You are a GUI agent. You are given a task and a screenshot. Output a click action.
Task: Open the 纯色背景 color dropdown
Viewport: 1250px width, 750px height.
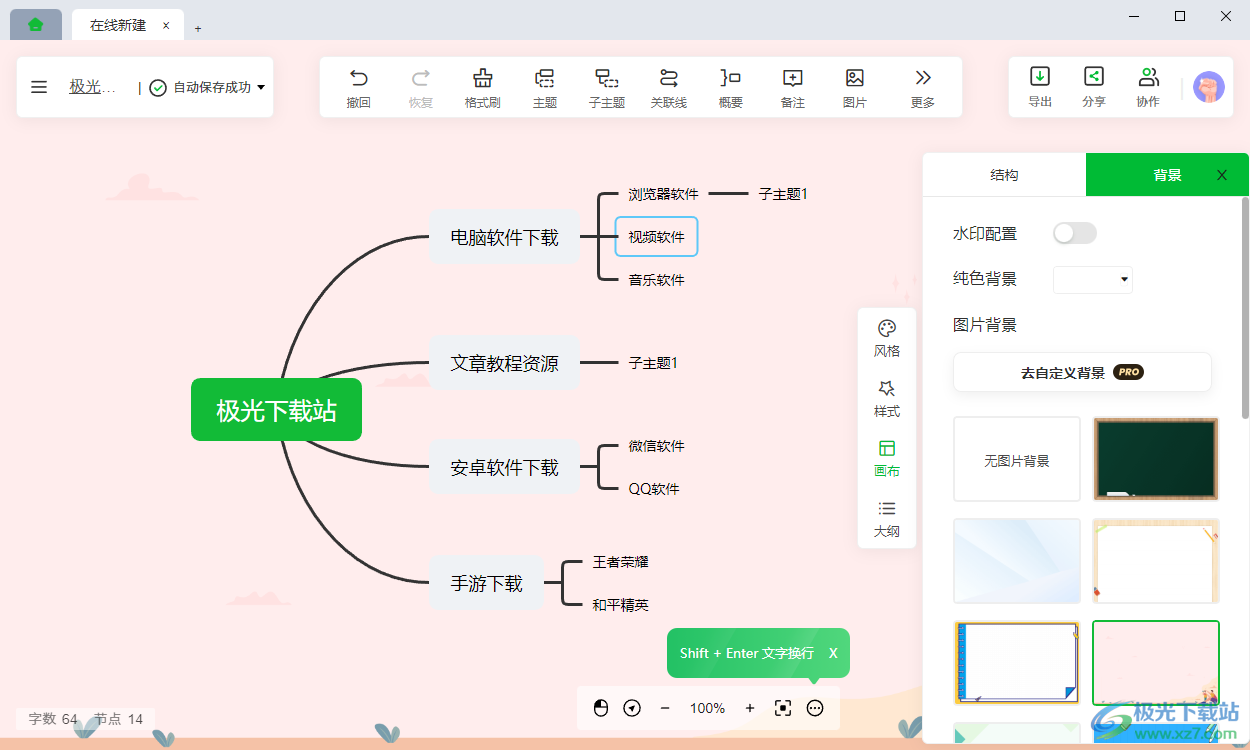(1093, 279)
